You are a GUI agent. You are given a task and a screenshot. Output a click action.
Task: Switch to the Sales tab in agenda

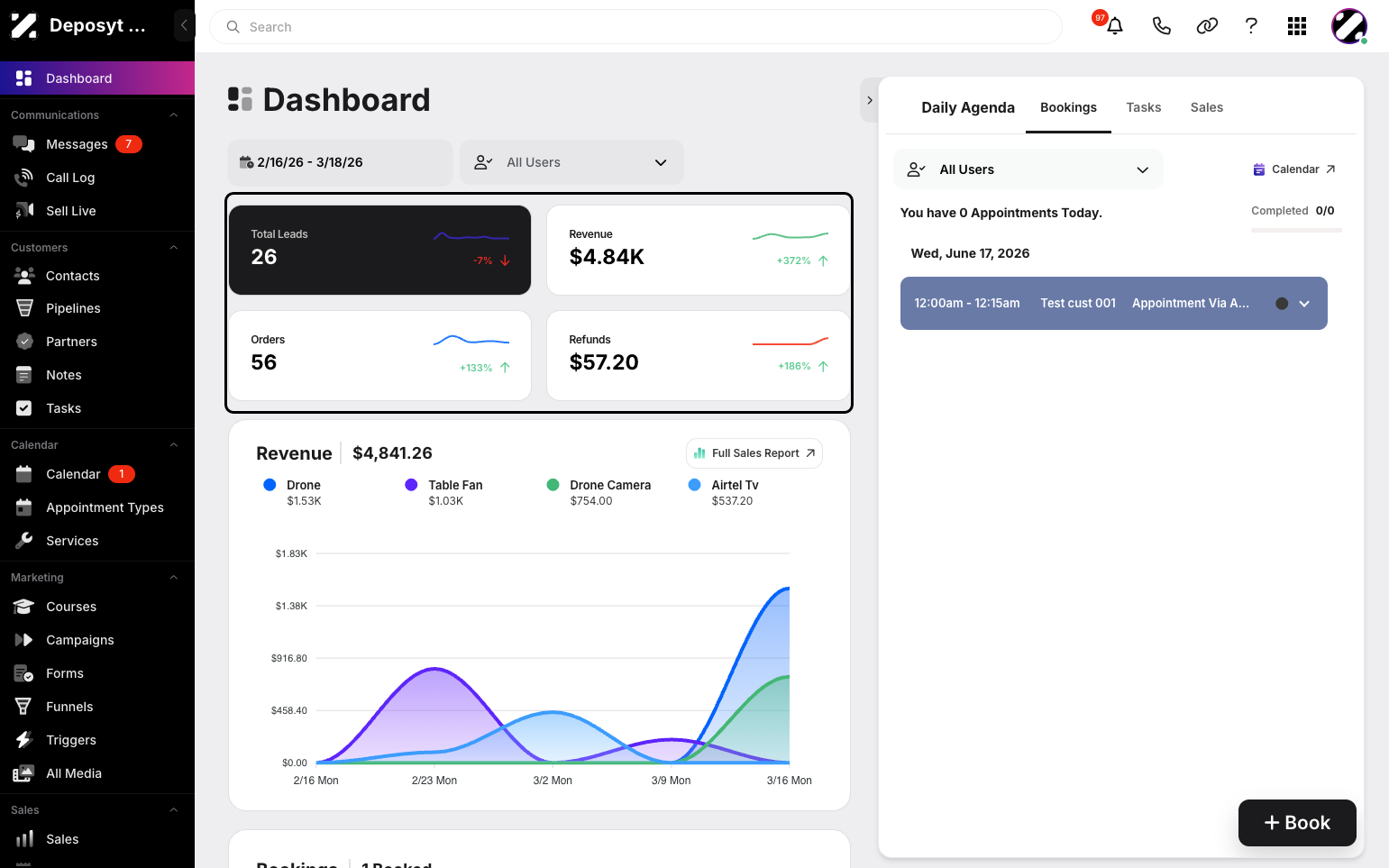click(1207, 107)
